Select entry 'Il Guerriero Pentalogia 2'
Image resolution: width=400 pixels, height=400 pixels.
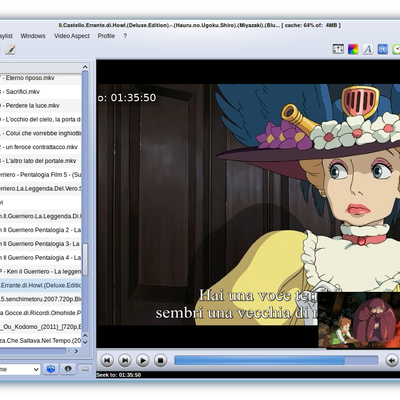point(40,230)
